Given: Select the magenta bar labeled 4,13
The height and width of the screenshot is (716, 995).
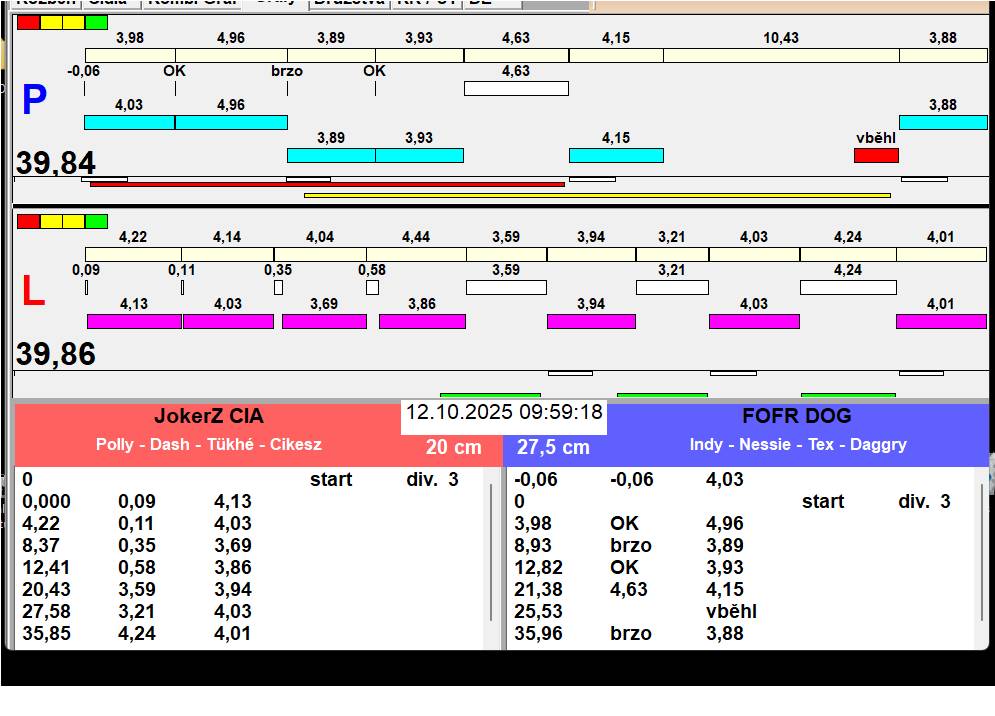Looking at the screenshot, I should pos(134,321).
